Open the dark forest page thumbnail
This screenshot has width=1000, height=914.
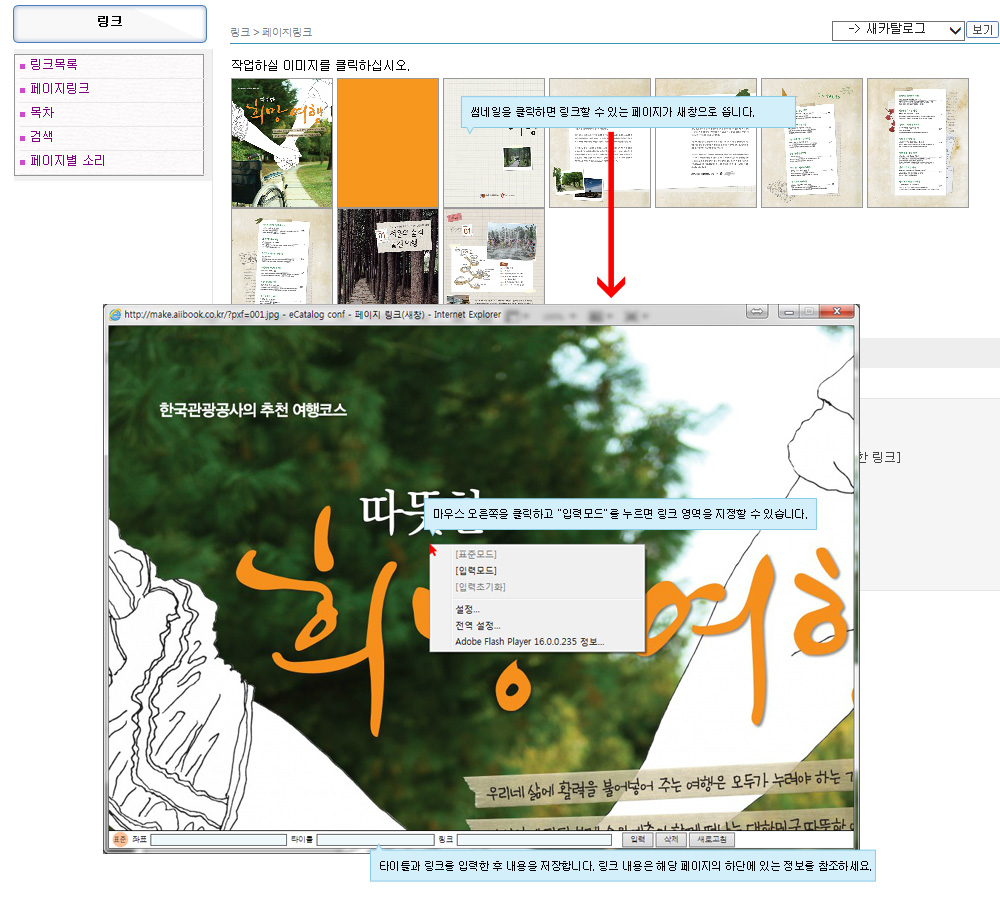[x=388, y=256]
